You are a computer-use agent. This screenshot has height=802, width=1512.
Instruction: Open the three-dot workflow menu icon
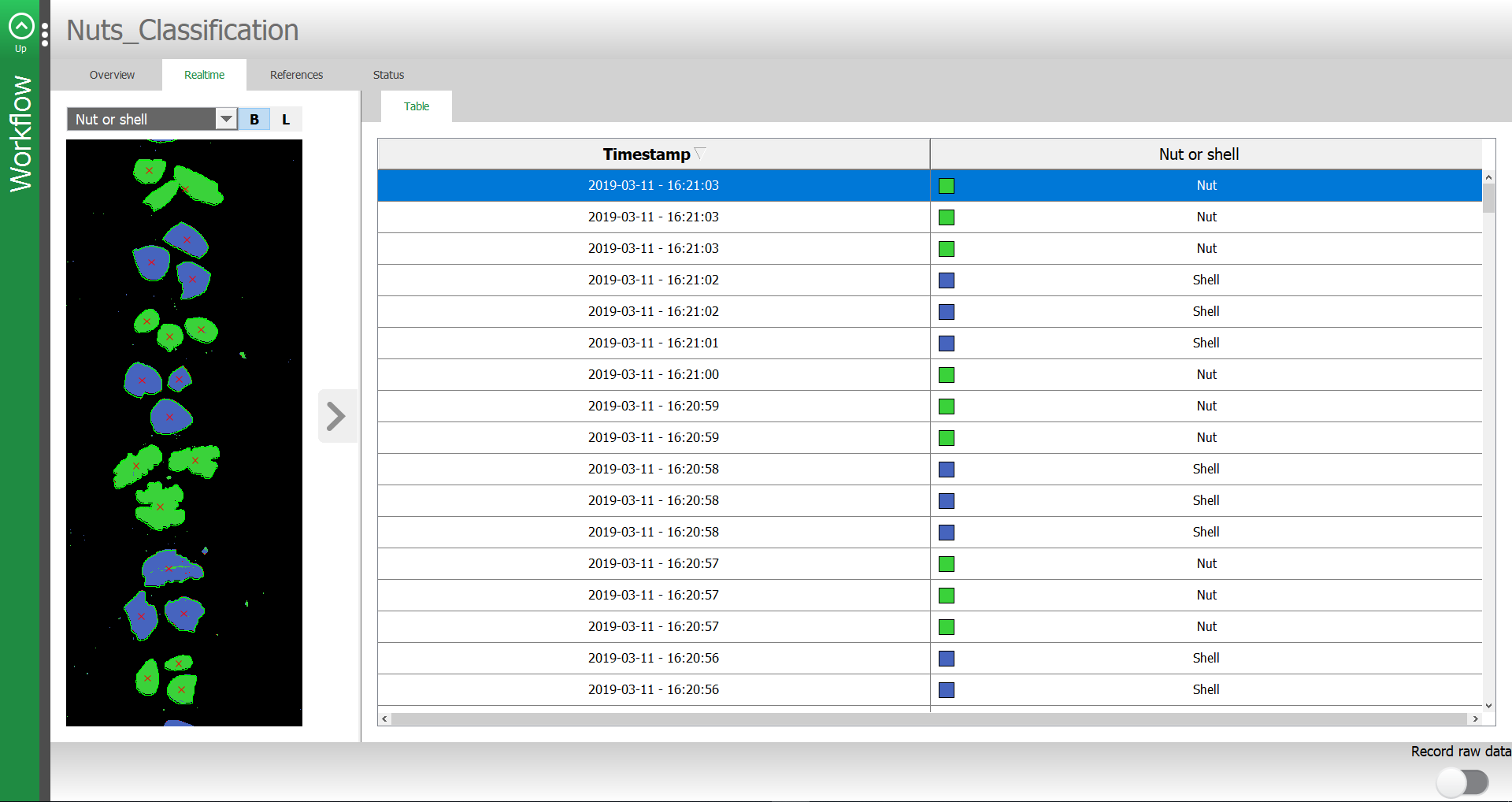click(x=45, y=35)
